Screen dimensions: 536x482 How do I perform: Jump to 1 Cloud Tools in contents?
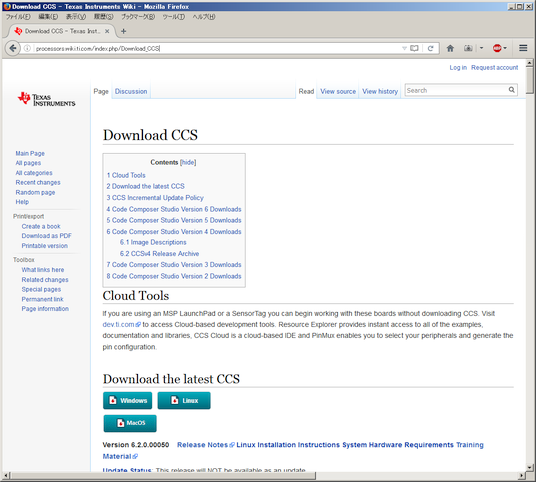pyautogui.click(x=126, y=175)
